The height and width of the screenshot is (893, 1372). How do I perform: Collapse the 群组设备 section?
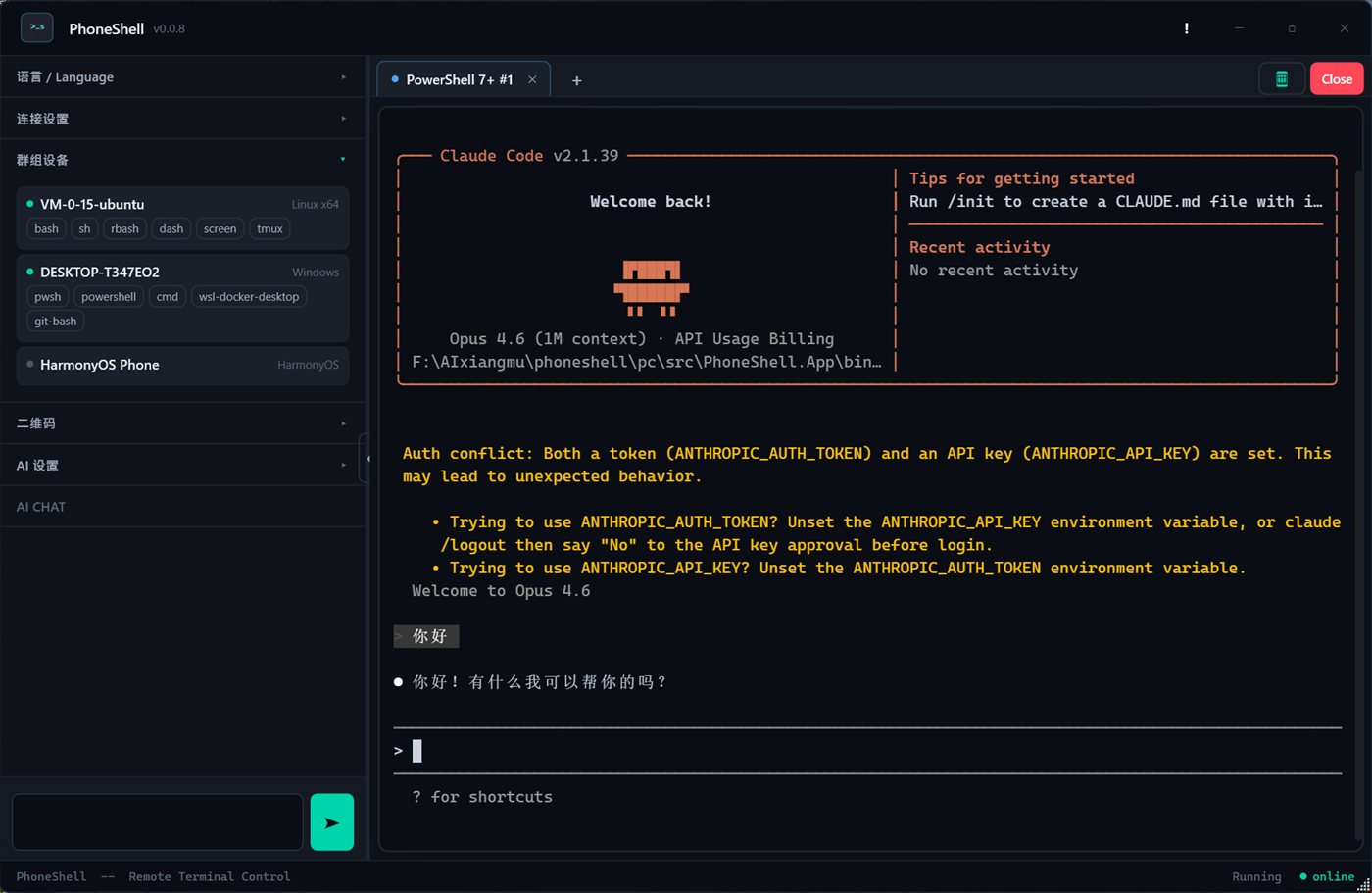[182, 160]
